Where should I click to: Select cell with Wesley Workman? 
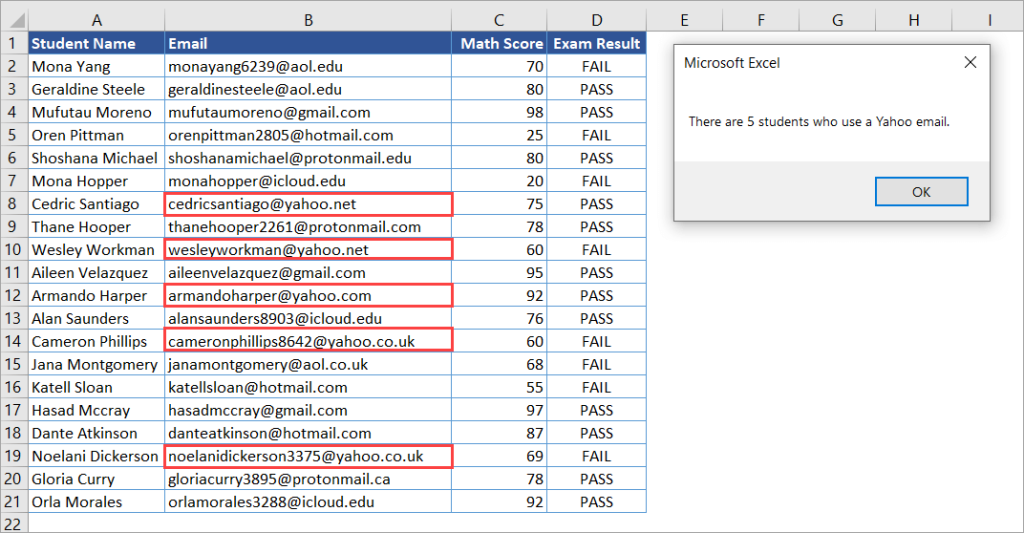coord(96,250)
